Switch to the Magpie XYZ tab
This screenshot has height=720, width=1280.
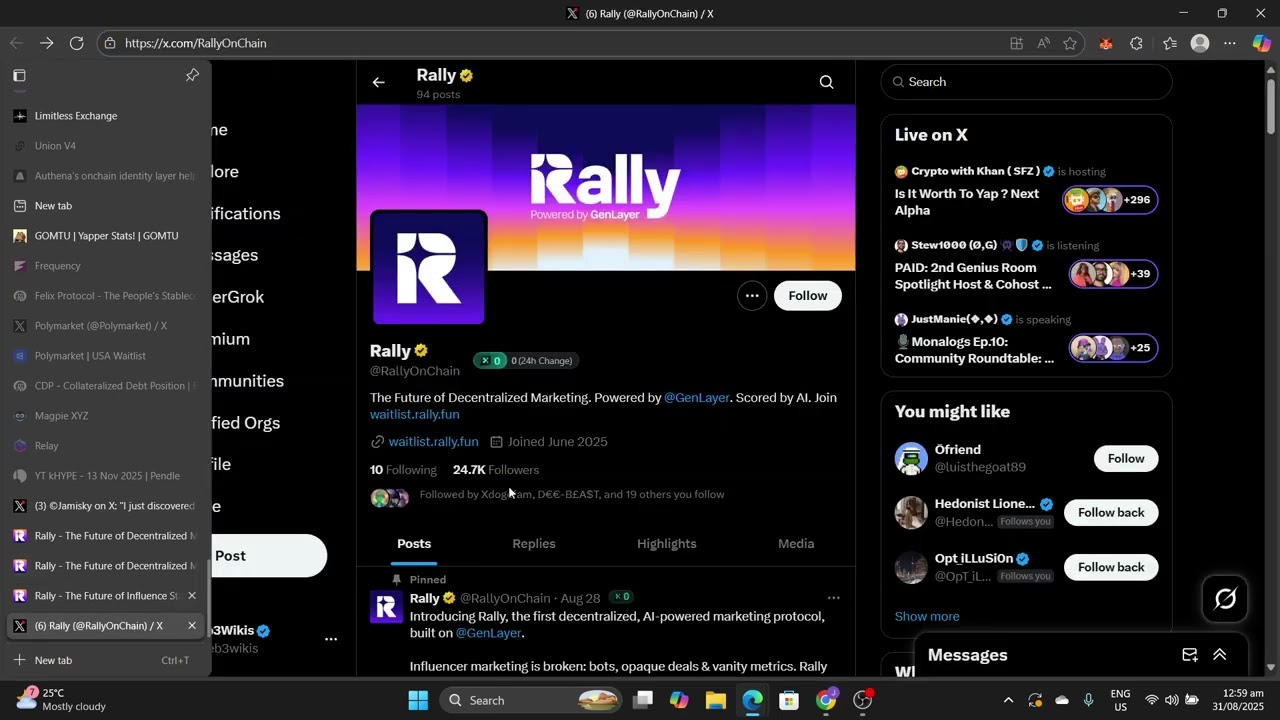click(106, 416)
